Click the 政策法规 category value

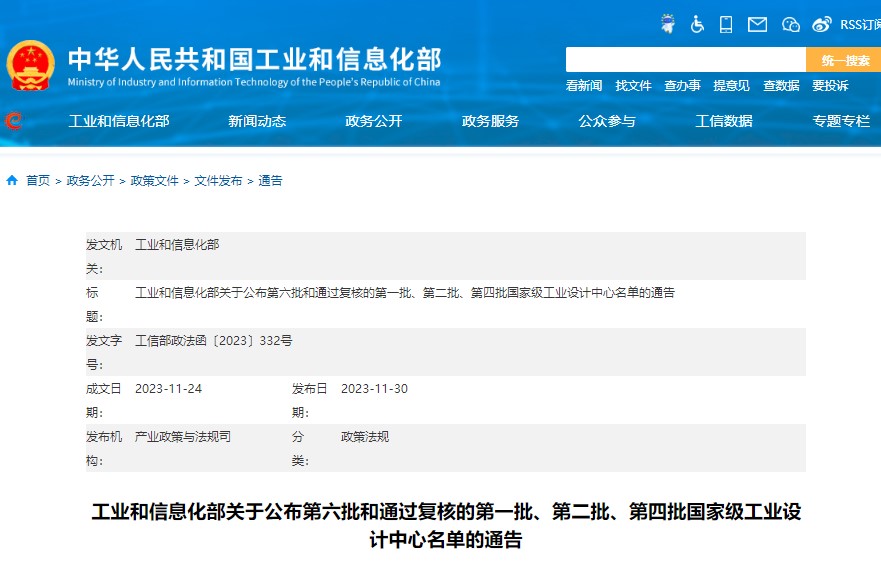[365, 437]
